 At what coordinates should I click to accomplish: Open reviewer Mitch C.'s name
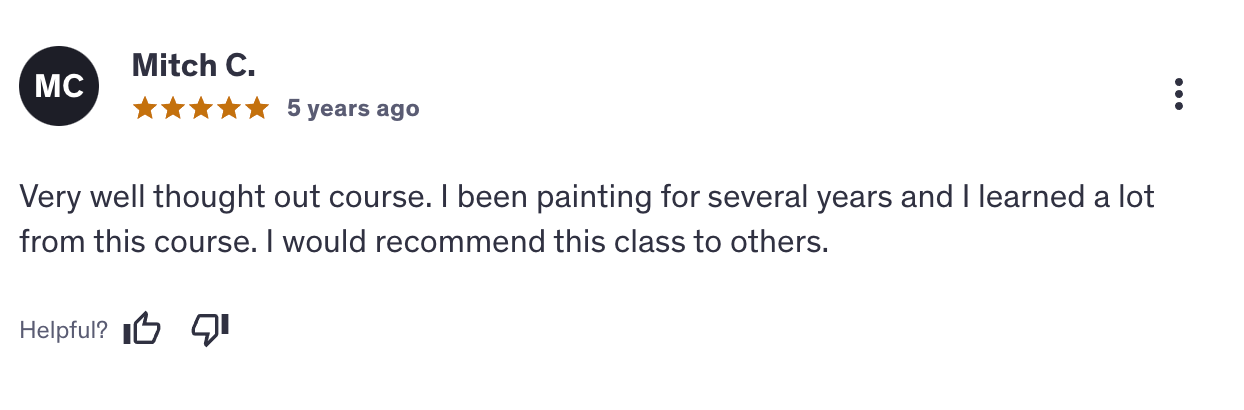click(194, 66)
